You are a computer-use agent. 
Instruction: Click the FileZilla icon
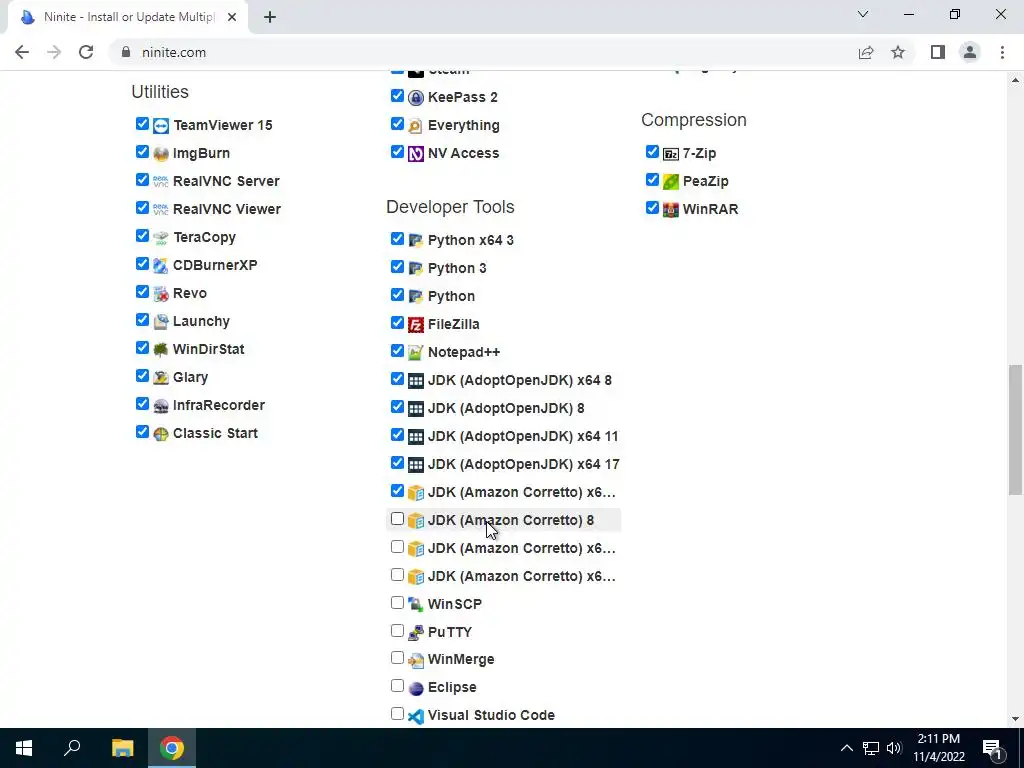416,325
